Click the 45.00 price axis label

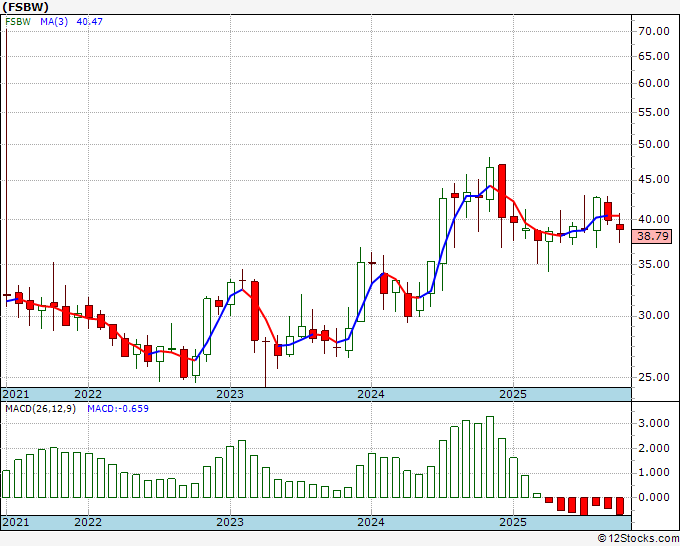(654, 180)
